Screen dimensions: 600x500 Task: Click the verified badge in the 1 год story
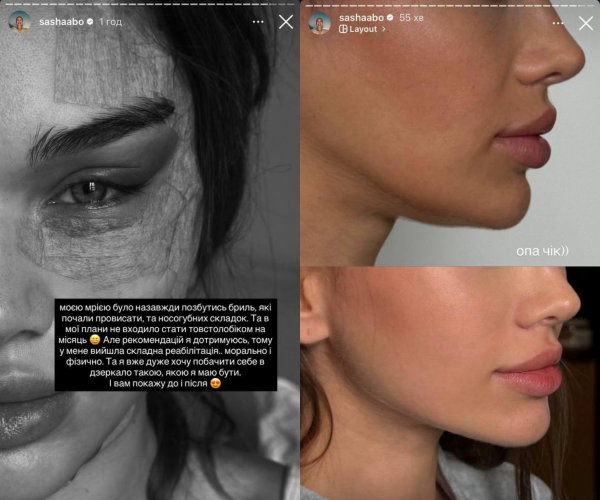click(x=90, y=22)
